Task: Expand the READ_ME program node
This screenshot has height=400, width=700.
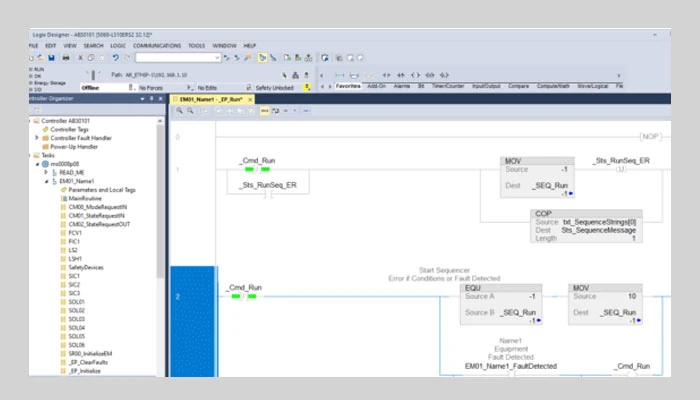Action: (46, 172)
